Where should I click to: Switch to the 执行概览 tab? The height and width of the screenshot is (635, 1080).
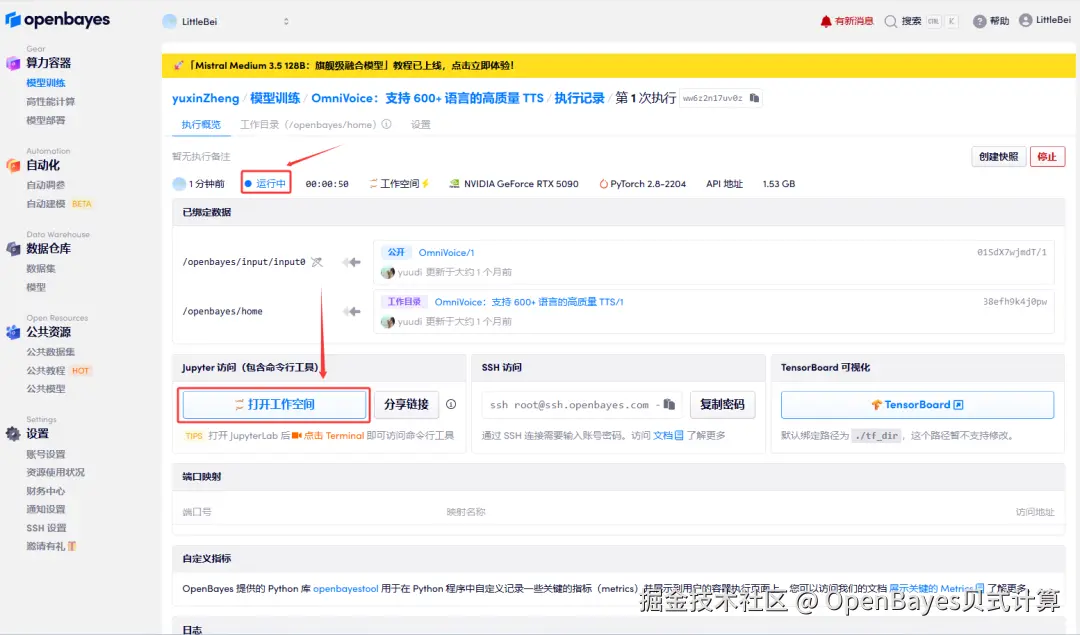pyautogui.click(x=201, y=125)
